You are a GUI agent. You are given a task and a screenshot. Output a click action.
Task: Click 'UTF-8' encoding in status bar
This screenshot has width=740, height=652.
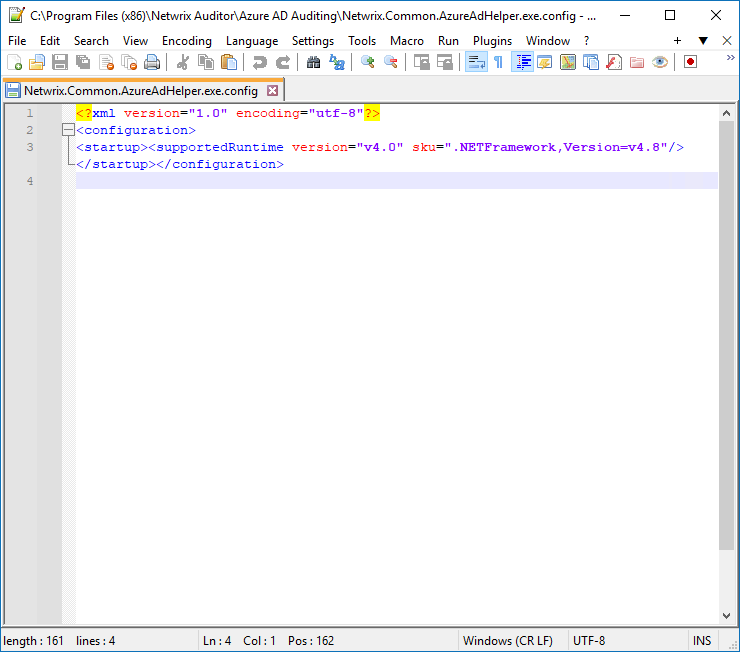589,641
